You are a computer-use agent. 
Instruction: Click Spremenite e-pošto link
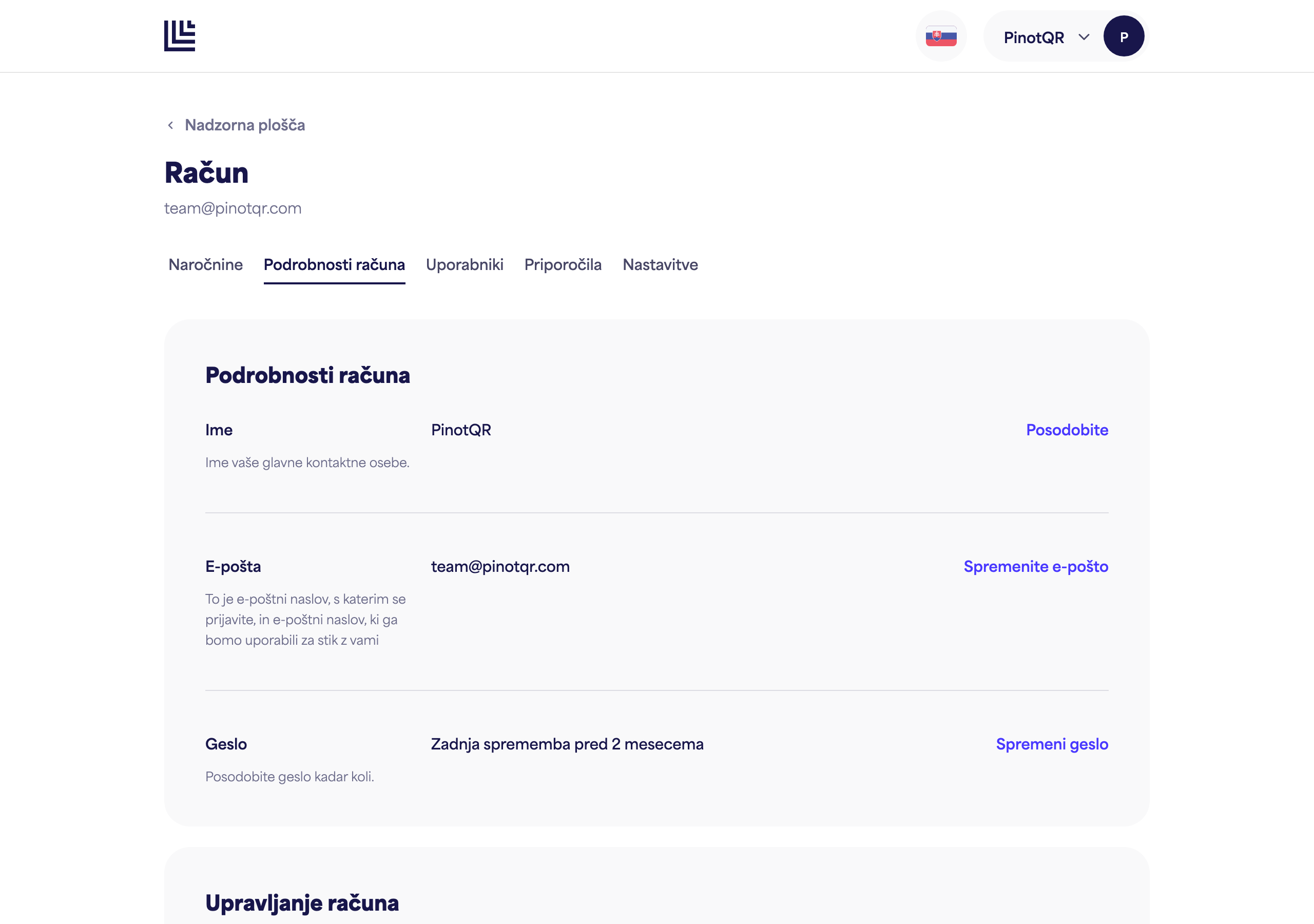(1036, 566)
